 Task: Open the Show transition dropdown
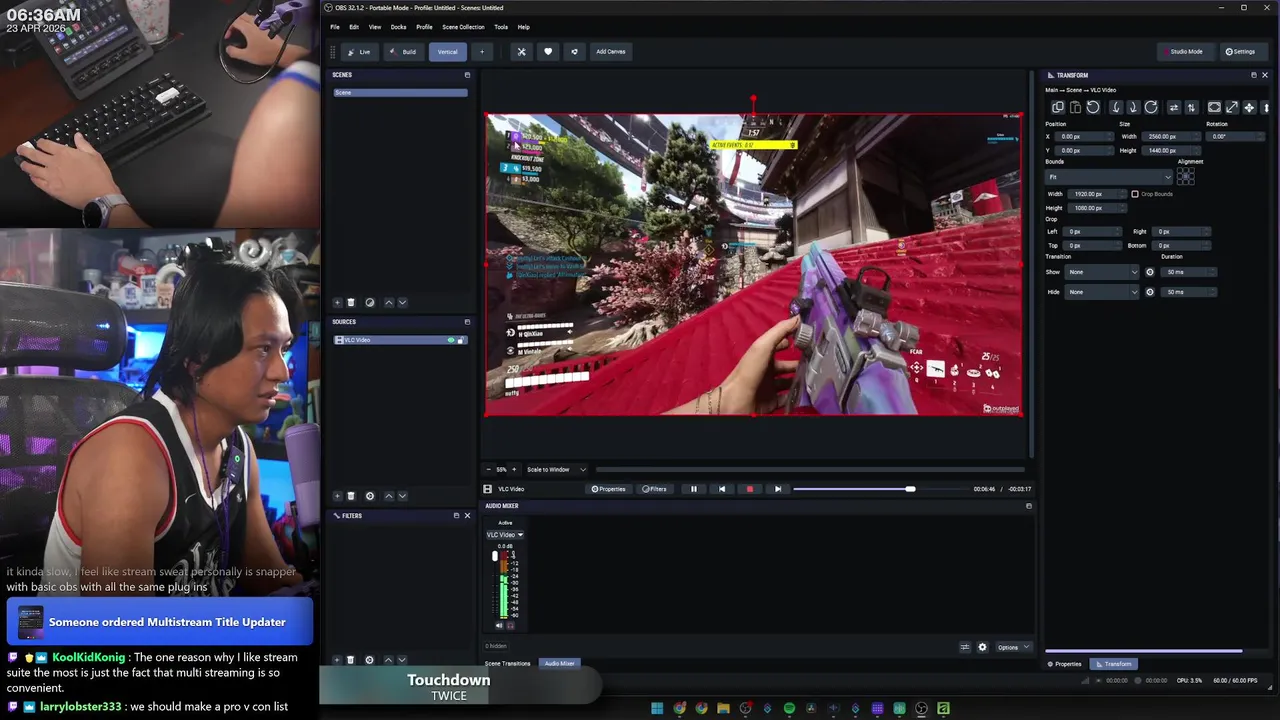(1102, 272)
